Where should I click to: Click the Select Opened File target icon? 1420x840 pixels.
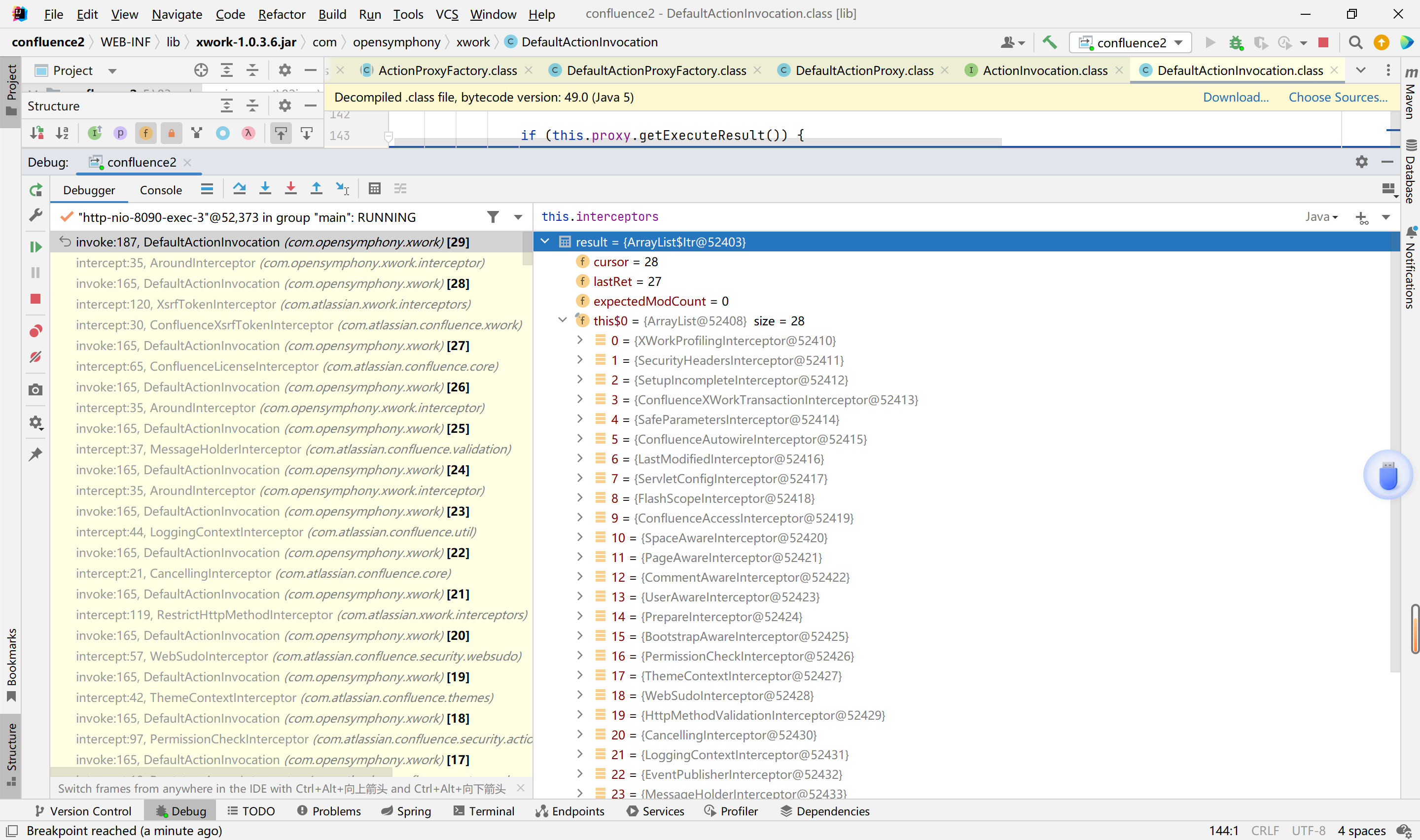click(201, 70)
